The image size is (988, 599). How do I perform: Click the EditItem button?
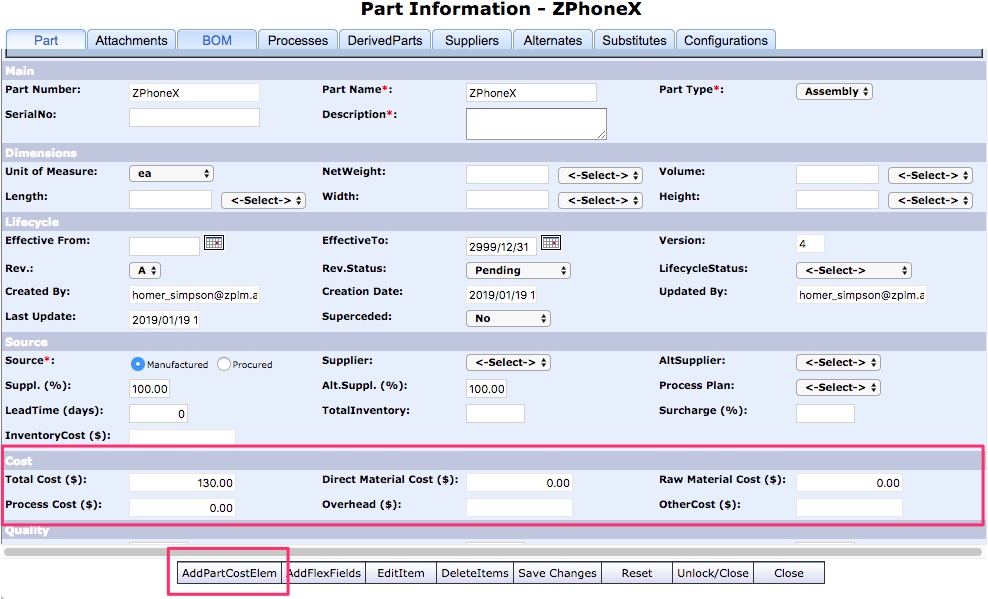tap(401, 573)
